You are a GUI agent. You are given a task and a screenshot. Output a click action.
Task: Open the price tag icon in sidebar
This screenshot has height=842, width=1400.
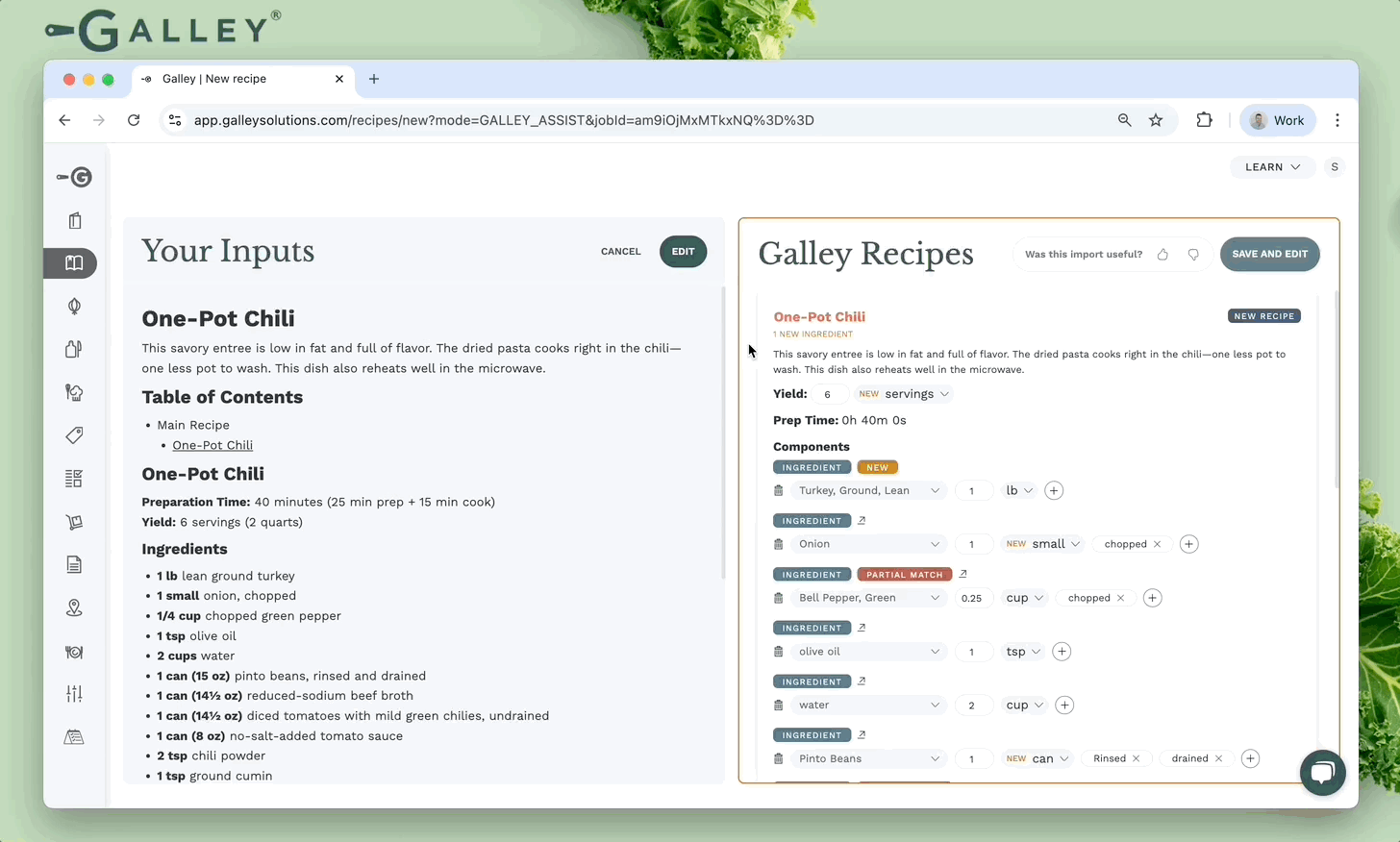[74, 435]
